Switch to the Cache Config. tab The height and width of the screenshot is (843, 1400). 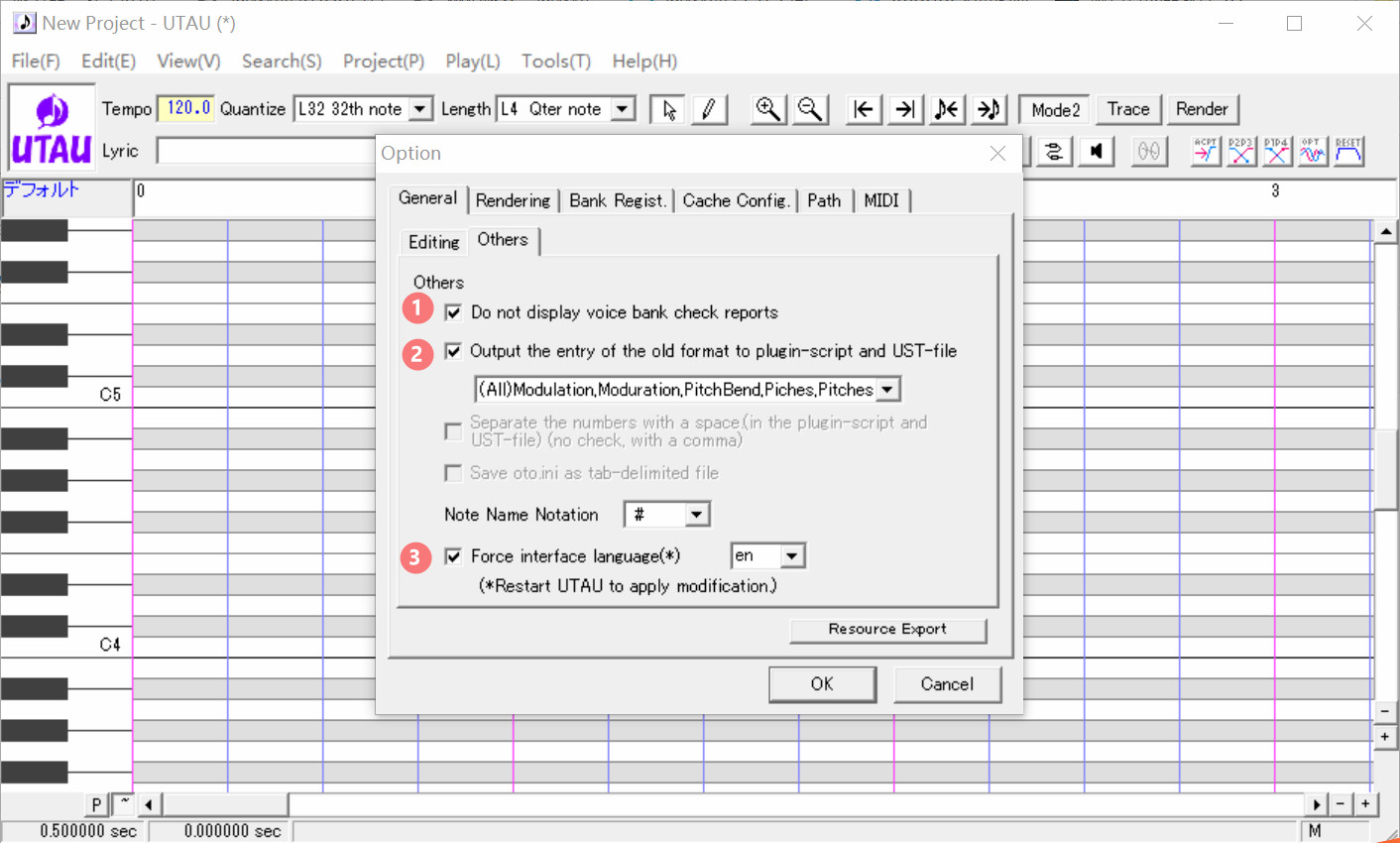(737, 200)
